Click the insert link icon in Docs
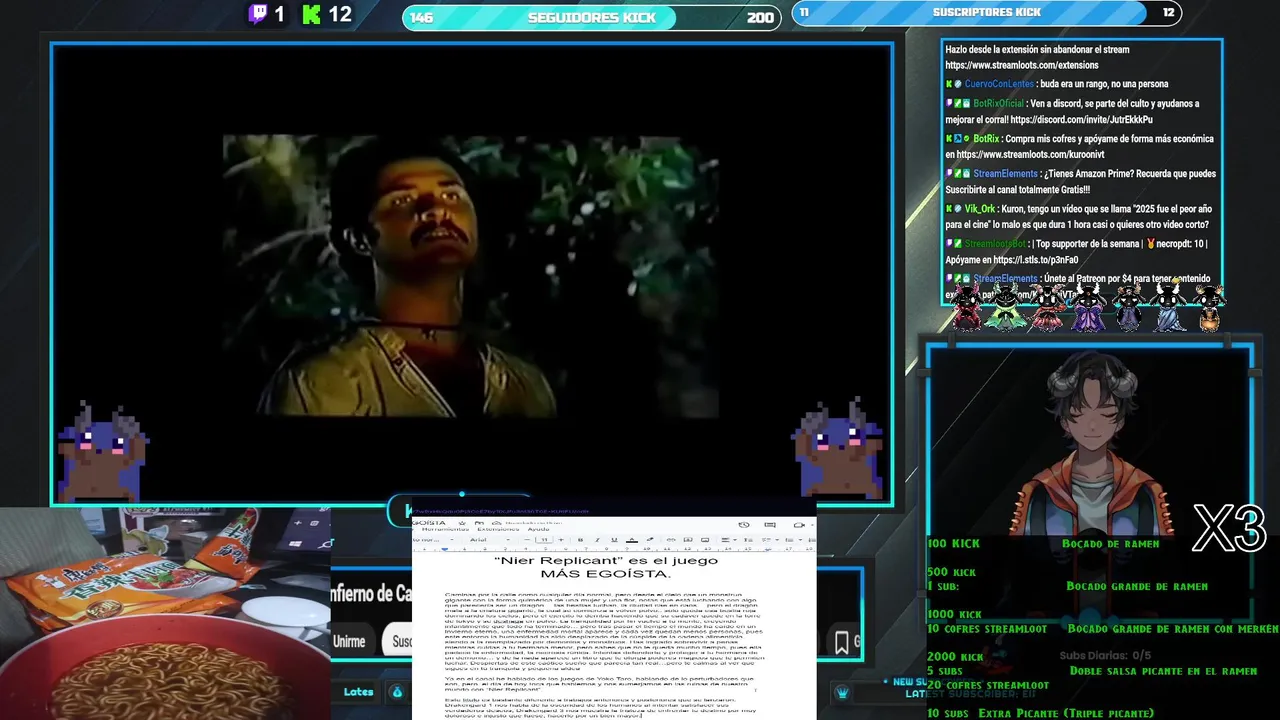Screen dimensions: 1280x720 coord(671,540)
